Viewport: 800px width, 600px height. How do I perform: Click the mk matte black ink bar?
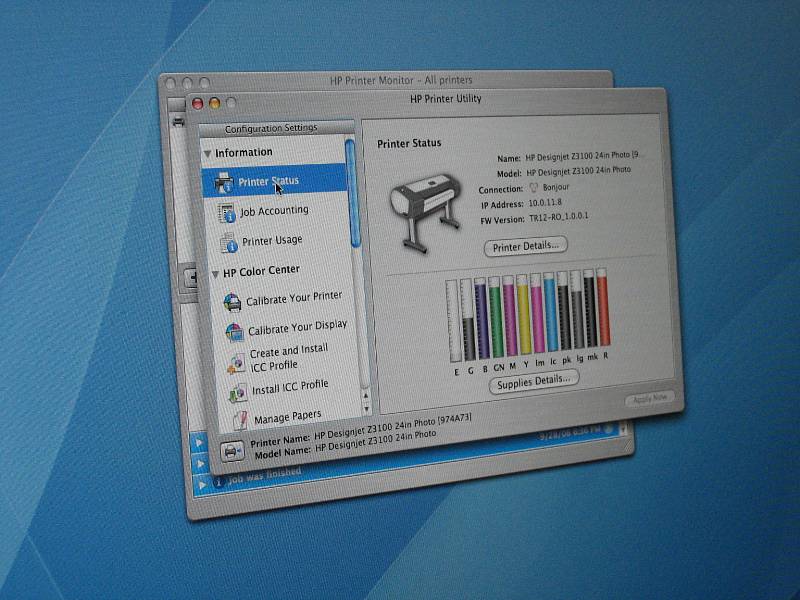(590, 308)
